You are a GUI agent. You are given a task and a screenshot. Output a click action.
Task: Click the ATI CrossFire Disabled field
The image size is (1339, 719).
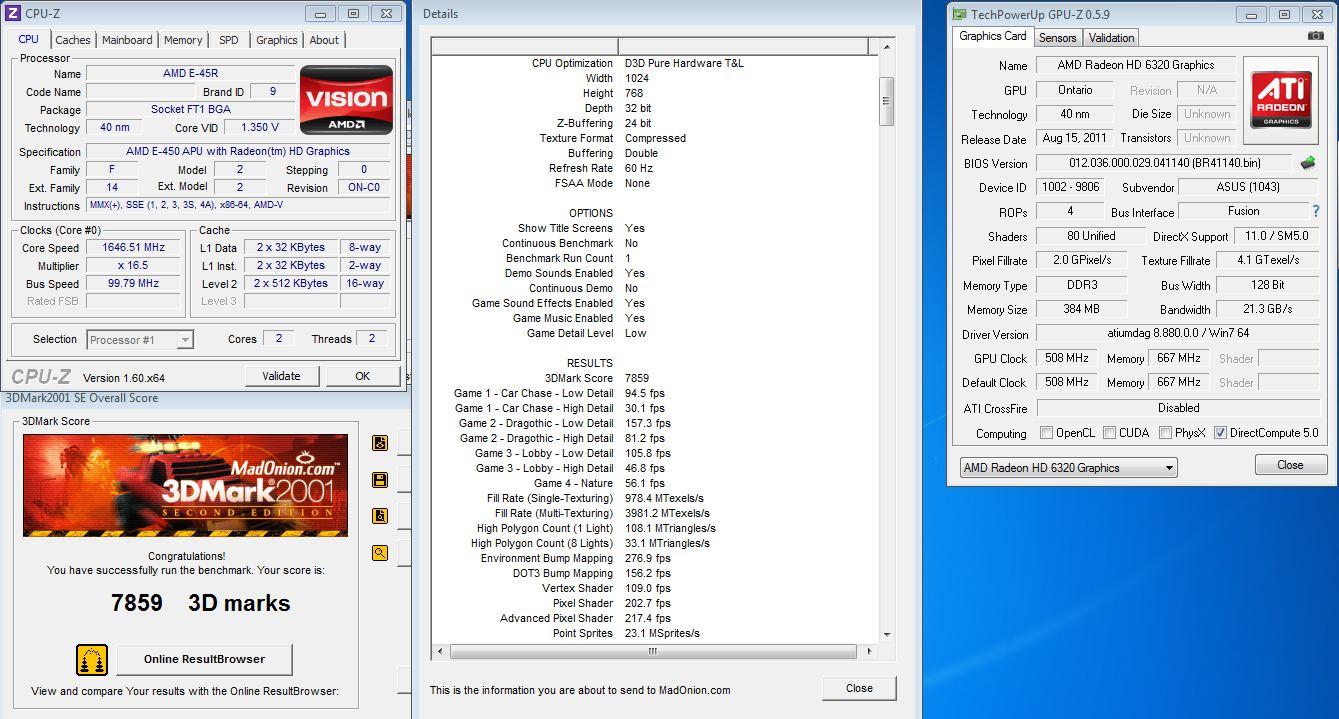pos(1178,408)
